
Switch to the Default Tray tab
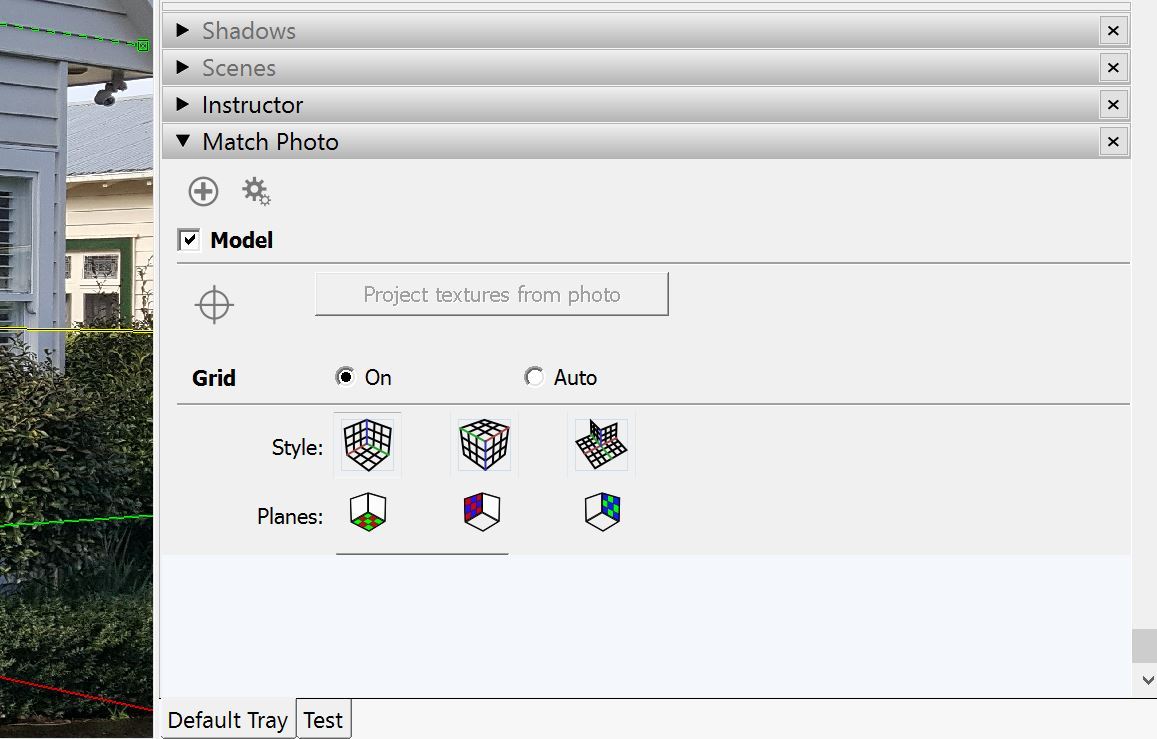point(227,720)
